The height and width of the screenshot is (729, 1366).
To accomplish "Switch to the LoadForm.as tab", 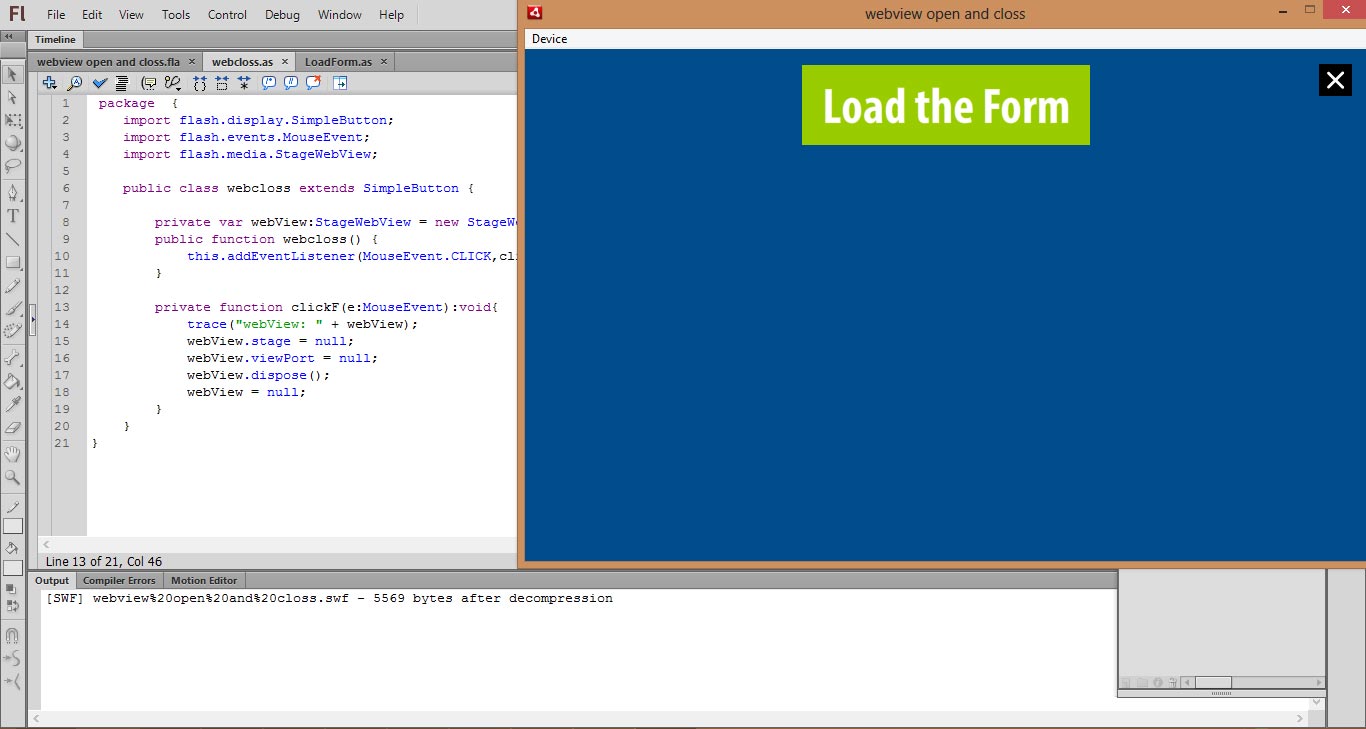I will [338, 62].
